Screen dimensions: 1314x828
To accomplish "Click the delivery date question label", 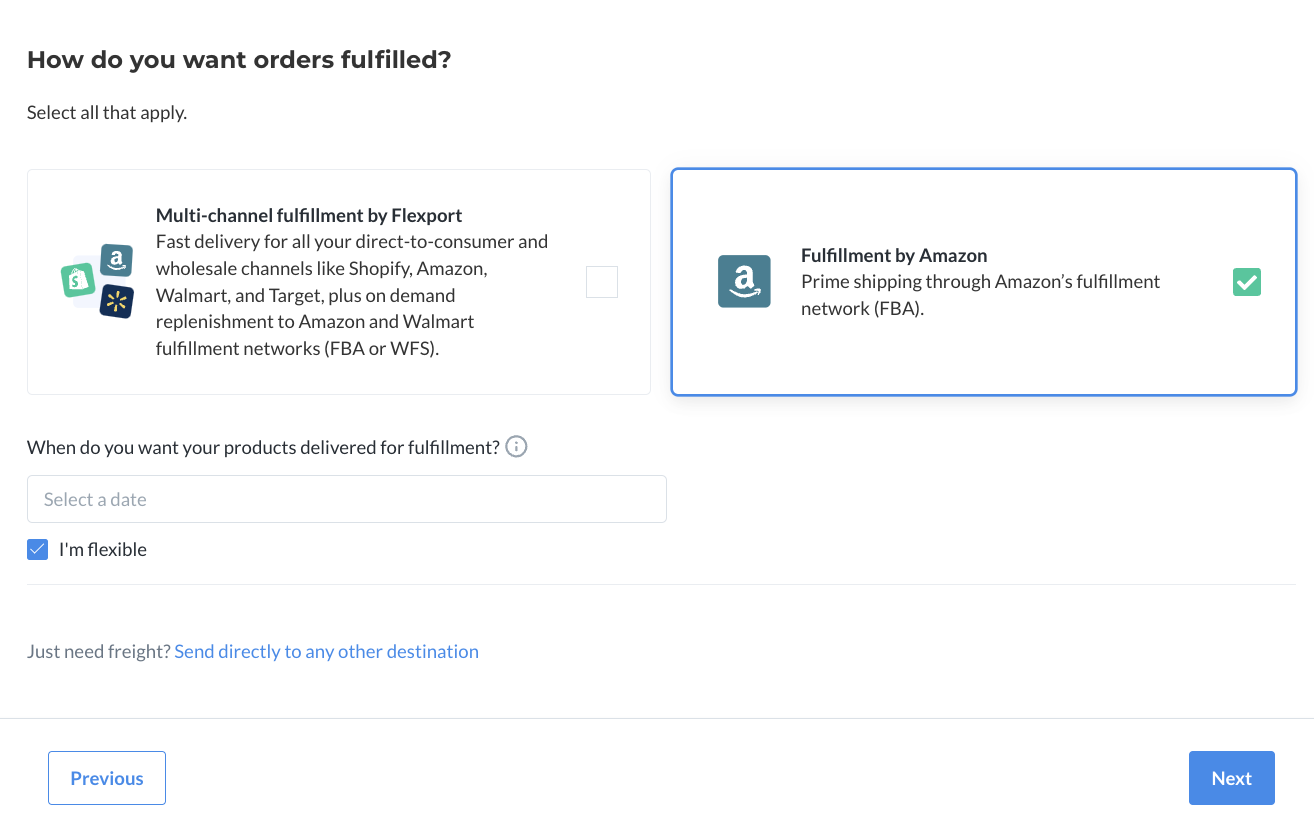I will click(x=264, y=447).
